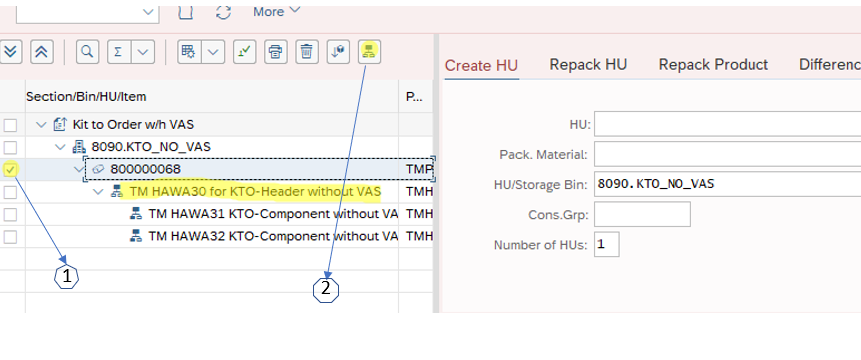The width and height of the screenshot is (861, 360).
Task: Click the layout settings grid icon
Action: (x=189, y=52)
